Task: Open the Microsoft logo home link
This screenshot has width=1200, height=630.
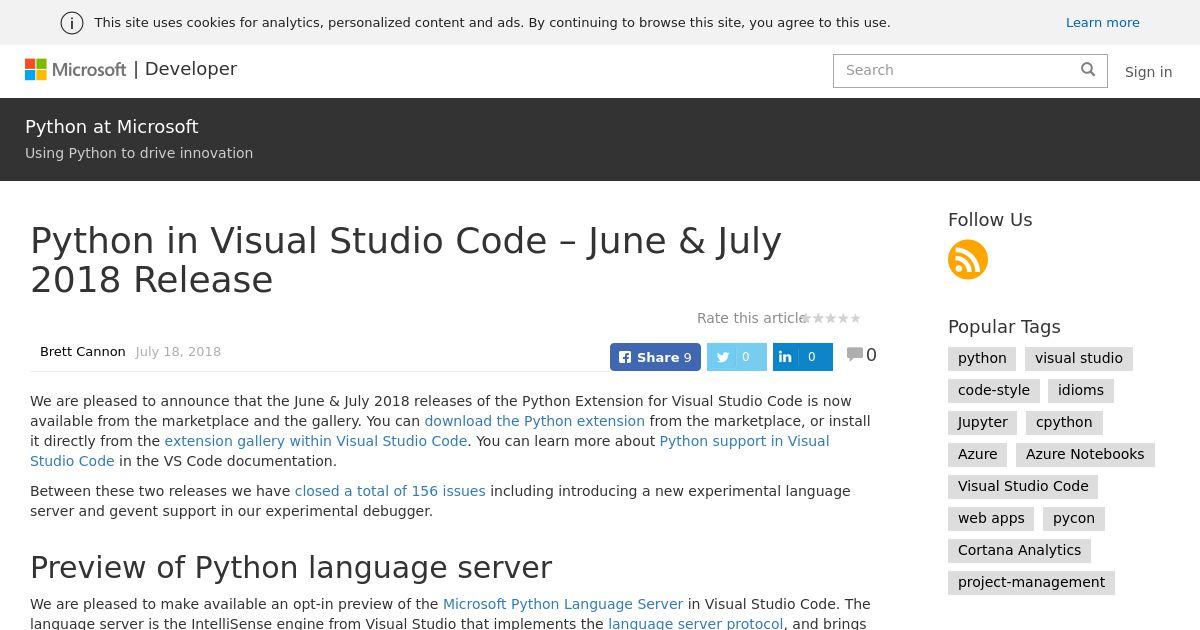Action: [x=76, y=69]
